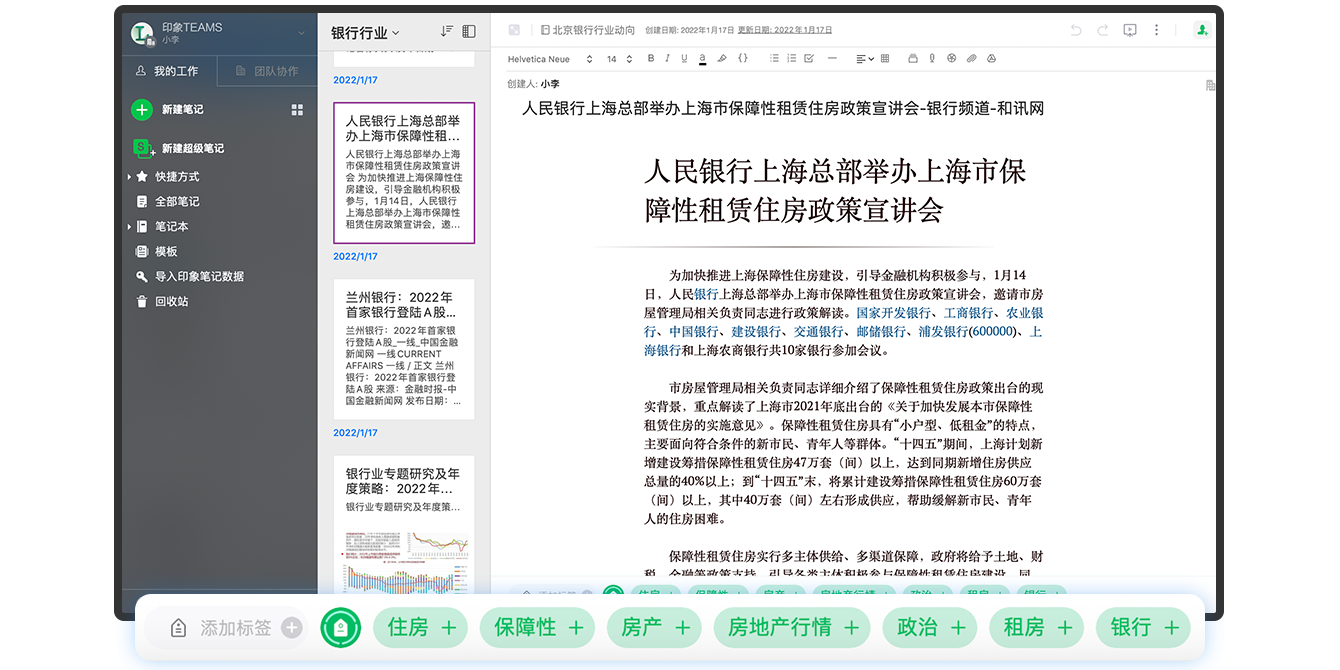Screen dimensions: 1340x670
Task: Open the highlighter color tool
Action: 722,59
